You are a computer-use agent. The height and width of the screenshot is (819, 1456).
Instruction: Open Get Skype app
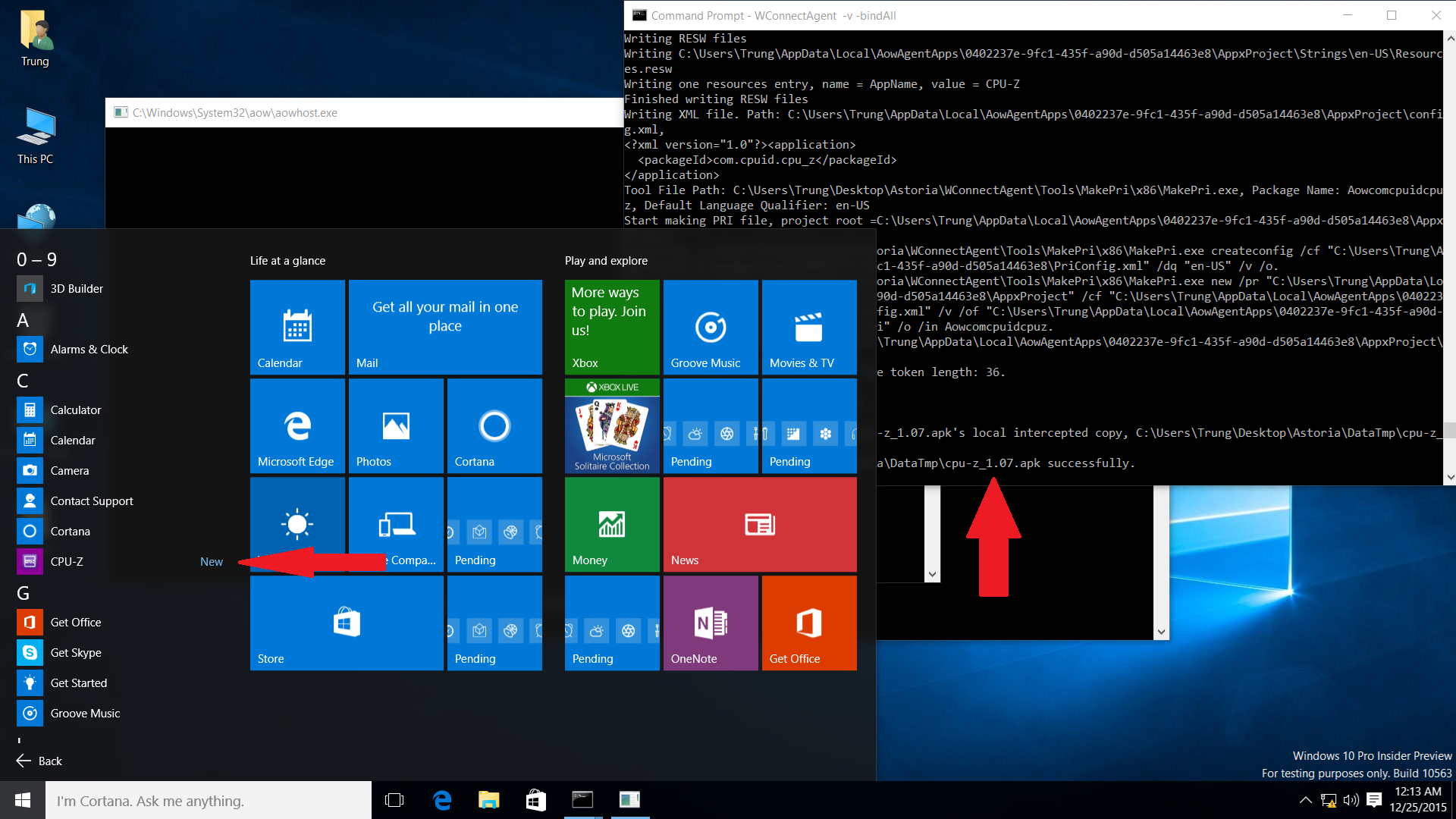(121, 652)
